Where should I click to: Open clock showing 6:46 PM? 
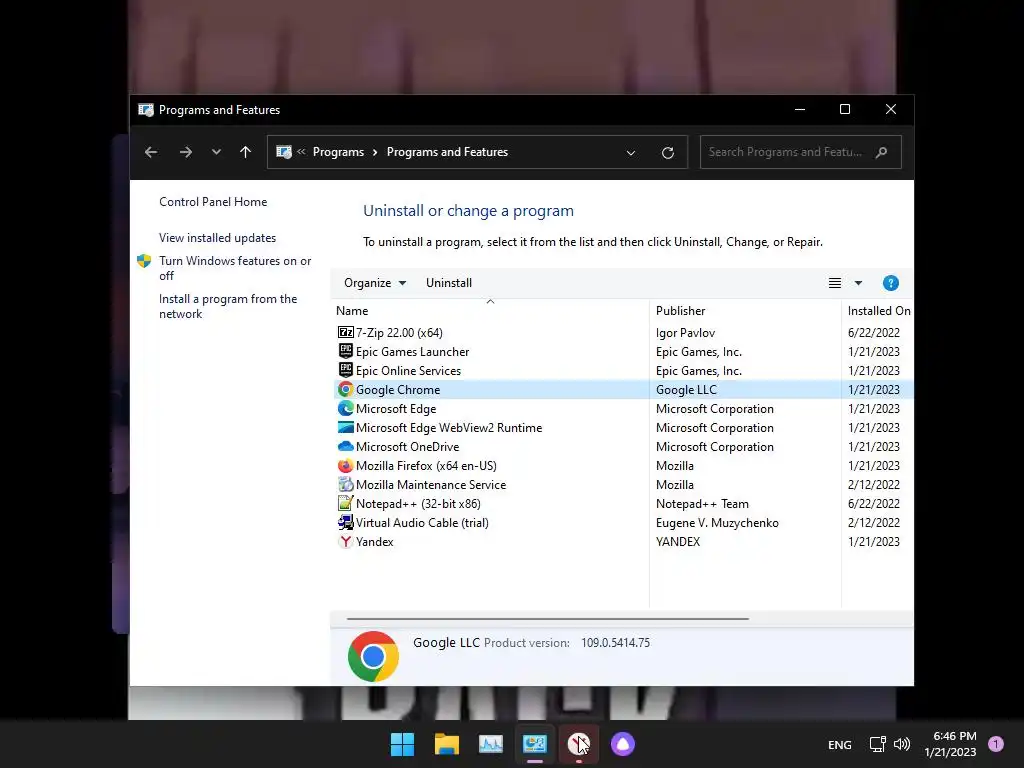(950, 744)
